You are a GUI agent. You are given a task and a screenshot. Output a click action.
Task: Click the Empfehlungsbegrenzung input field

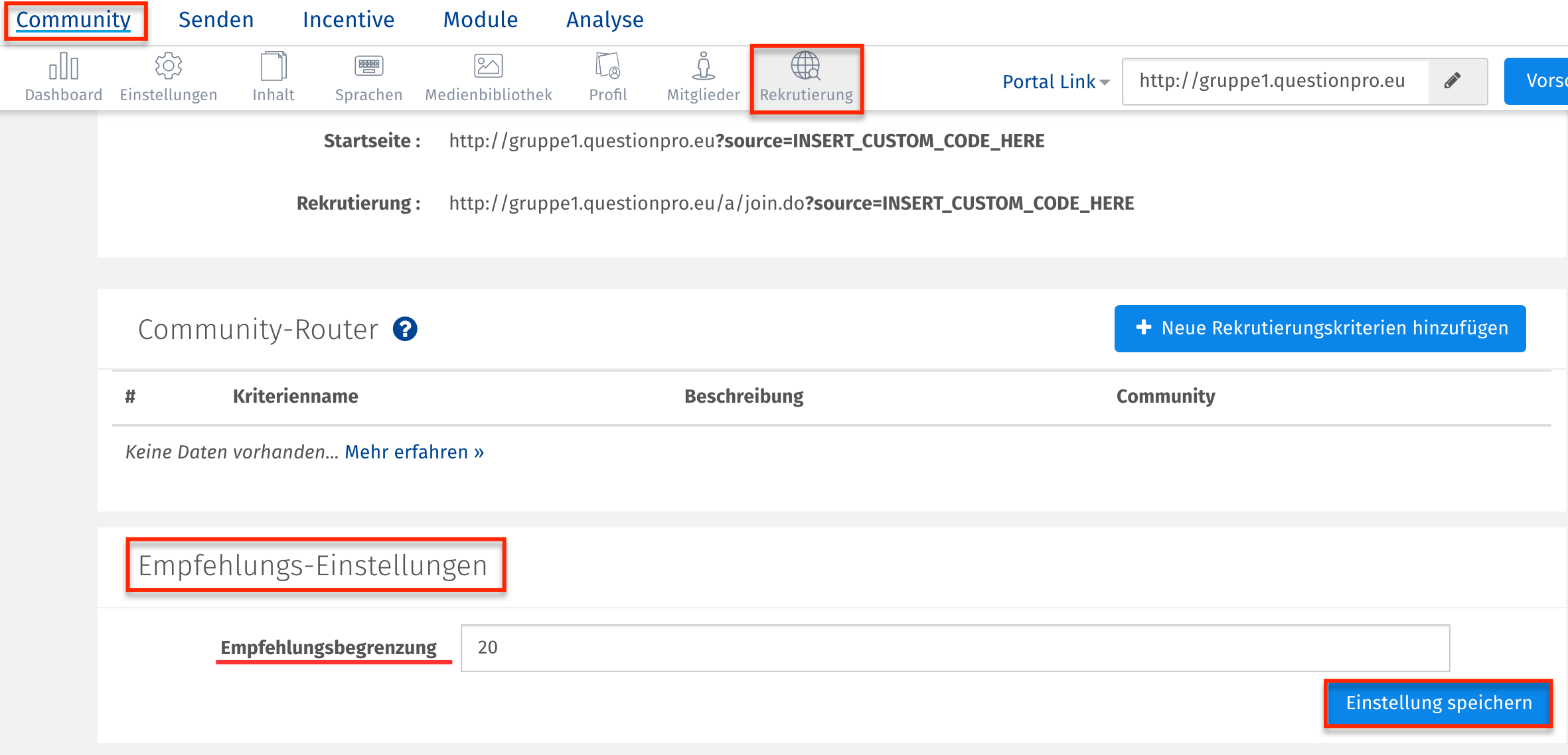click(955, 648)
